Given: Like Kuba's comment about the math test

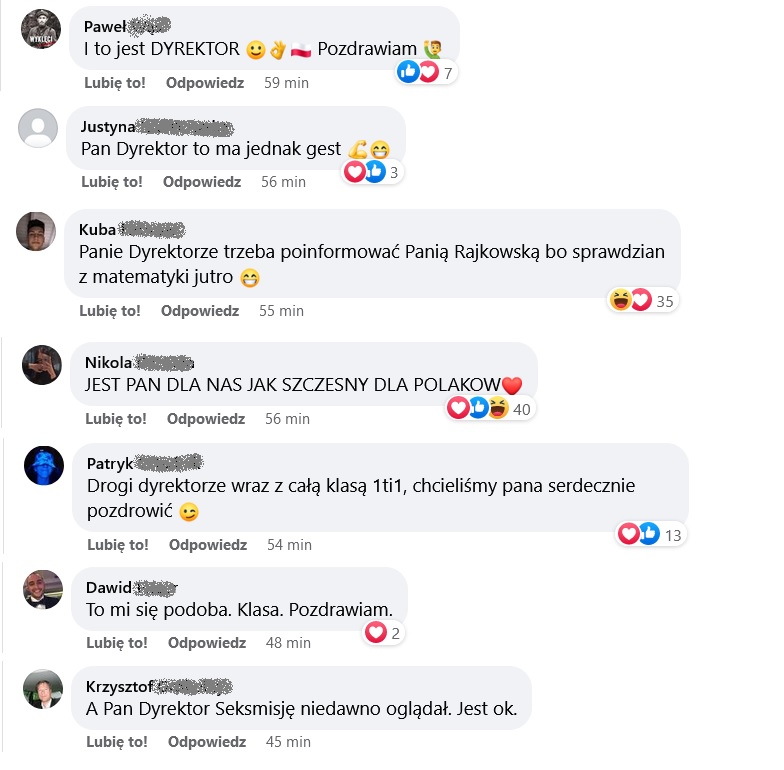Looking at the screenshot, I should 110,310.
